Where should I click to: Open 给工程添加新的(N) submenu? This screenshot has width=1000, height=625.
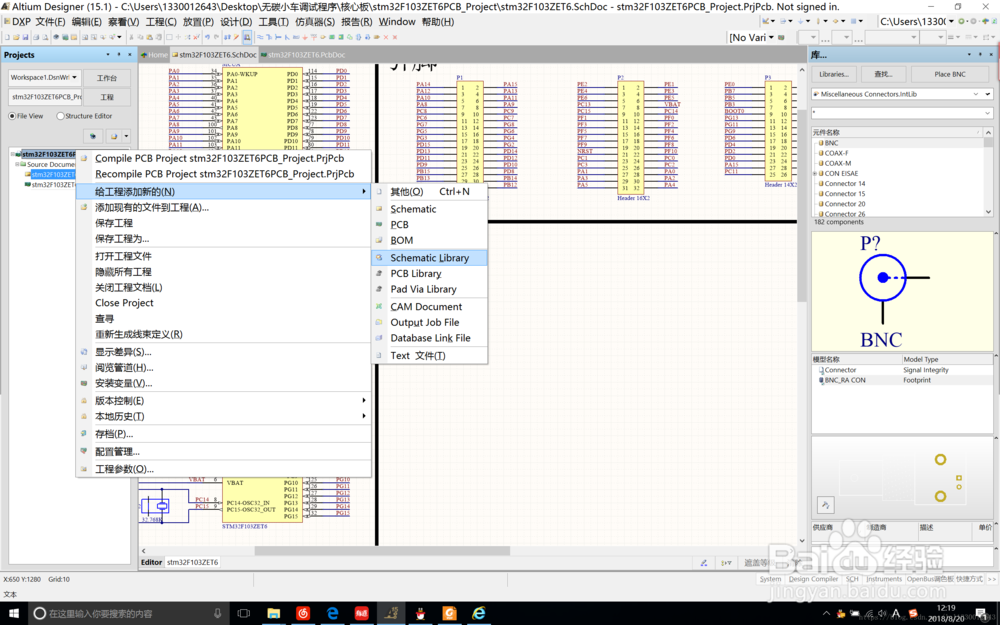(223, 191)
